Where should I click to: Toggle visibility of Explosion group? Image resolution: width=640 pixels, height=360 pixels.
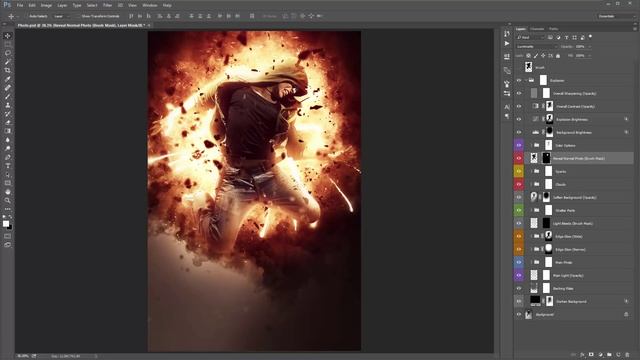[x=519, y=80]
